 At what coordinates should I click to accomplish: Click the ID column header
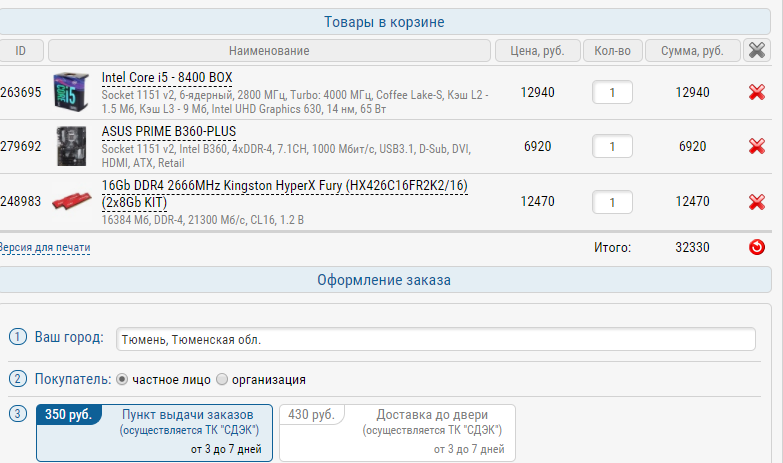tap(20, 50)
